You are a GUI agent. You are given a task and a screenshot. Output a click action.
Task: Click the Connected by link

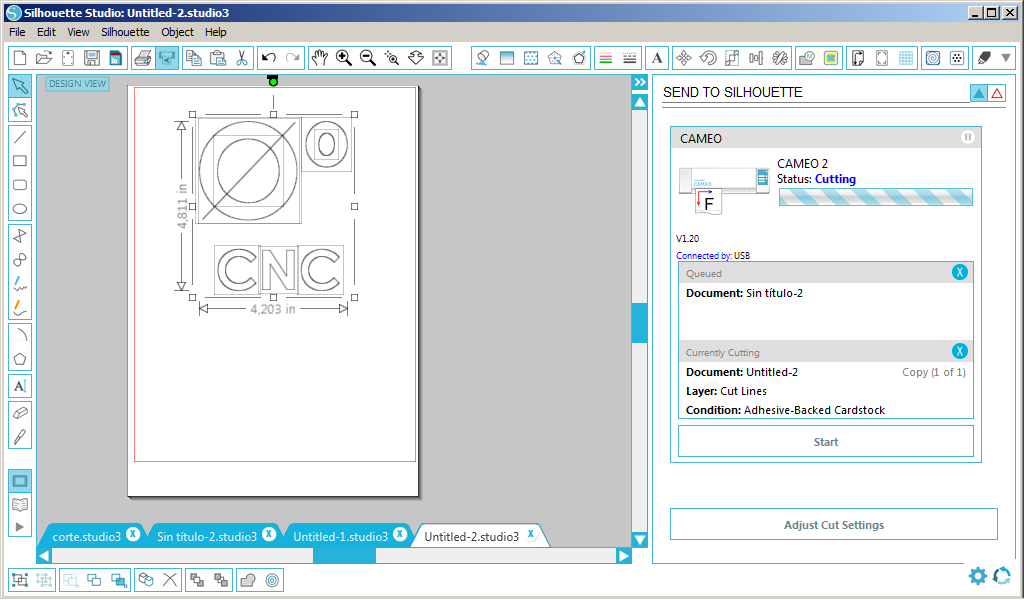click(703, 256)
